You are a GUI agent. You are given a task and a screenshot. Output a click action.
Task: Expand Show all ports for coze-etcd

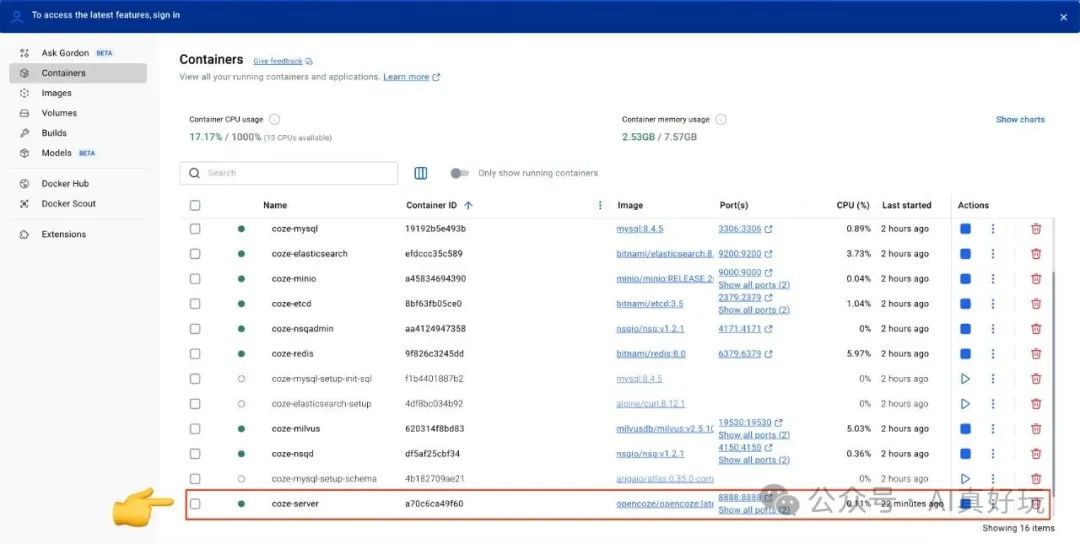tap(754, 310)
